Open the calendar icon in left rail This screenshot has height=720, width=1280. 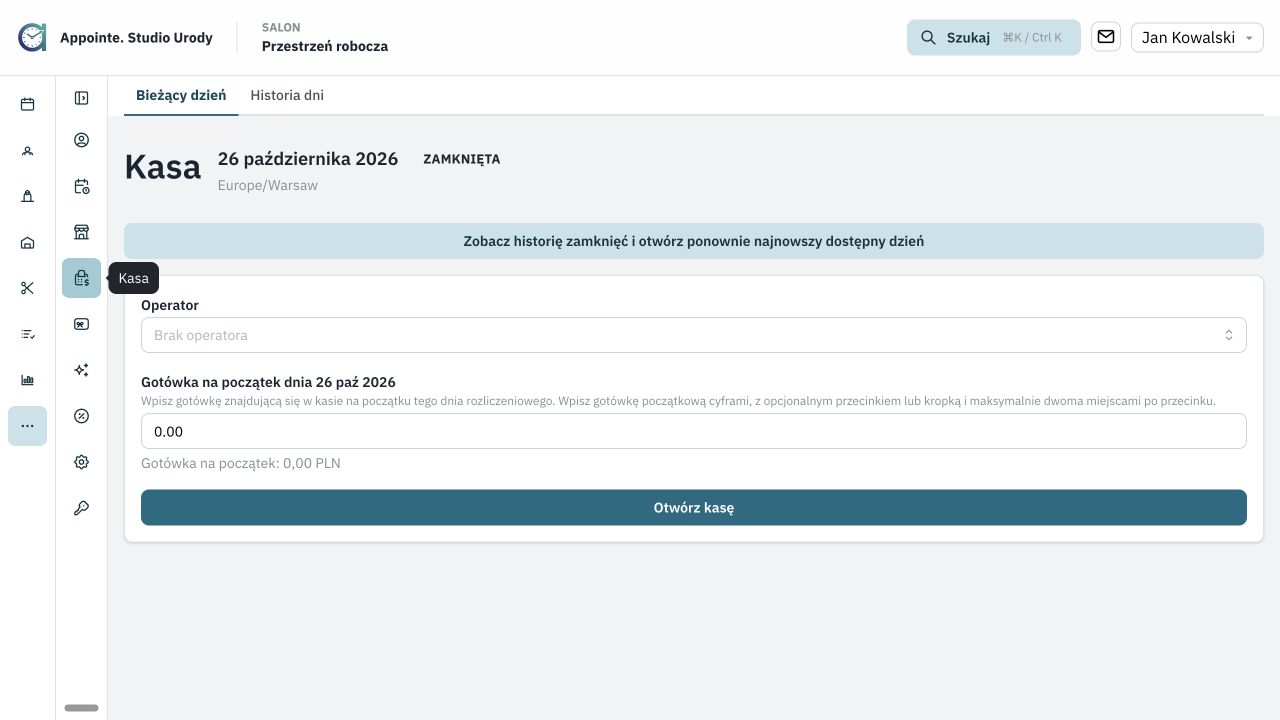[27, 104]
